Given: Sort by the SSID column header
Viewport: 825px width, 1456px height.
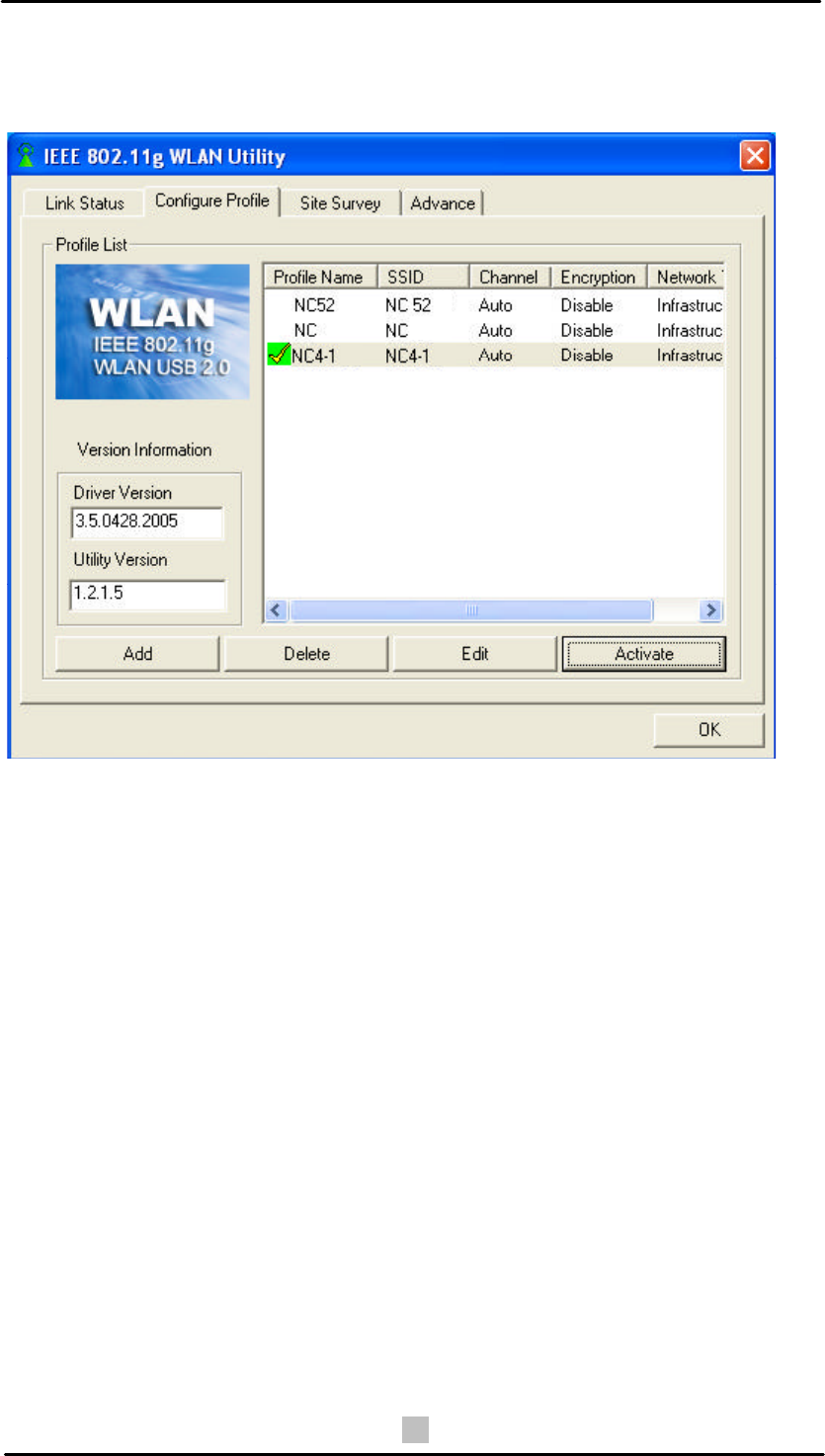Looking at the screenshot, I should pos(422,278).
